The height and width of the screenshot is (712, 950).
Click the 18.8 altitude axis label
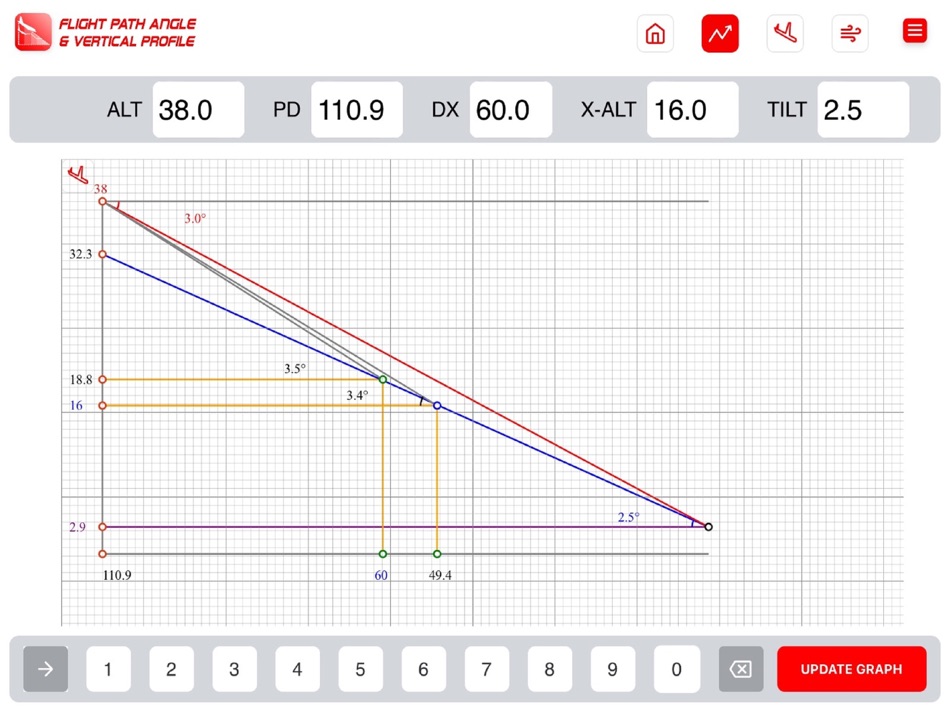point(81,379)
